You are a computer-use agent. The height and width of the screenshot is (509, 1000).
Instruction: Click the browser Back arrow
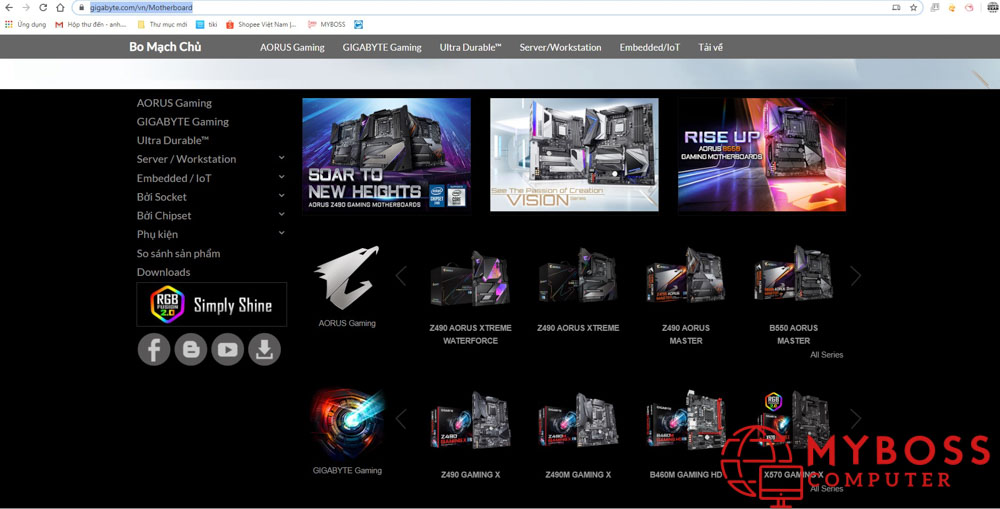(x=9, y=8)
